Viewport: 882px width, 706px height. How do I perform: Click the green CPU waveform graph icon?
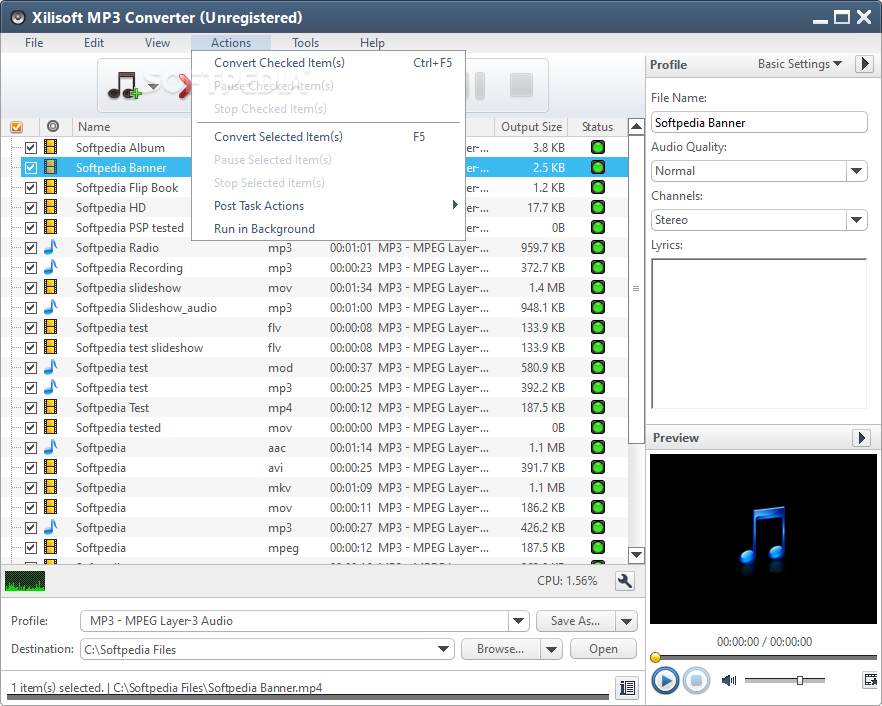(25, 581)
